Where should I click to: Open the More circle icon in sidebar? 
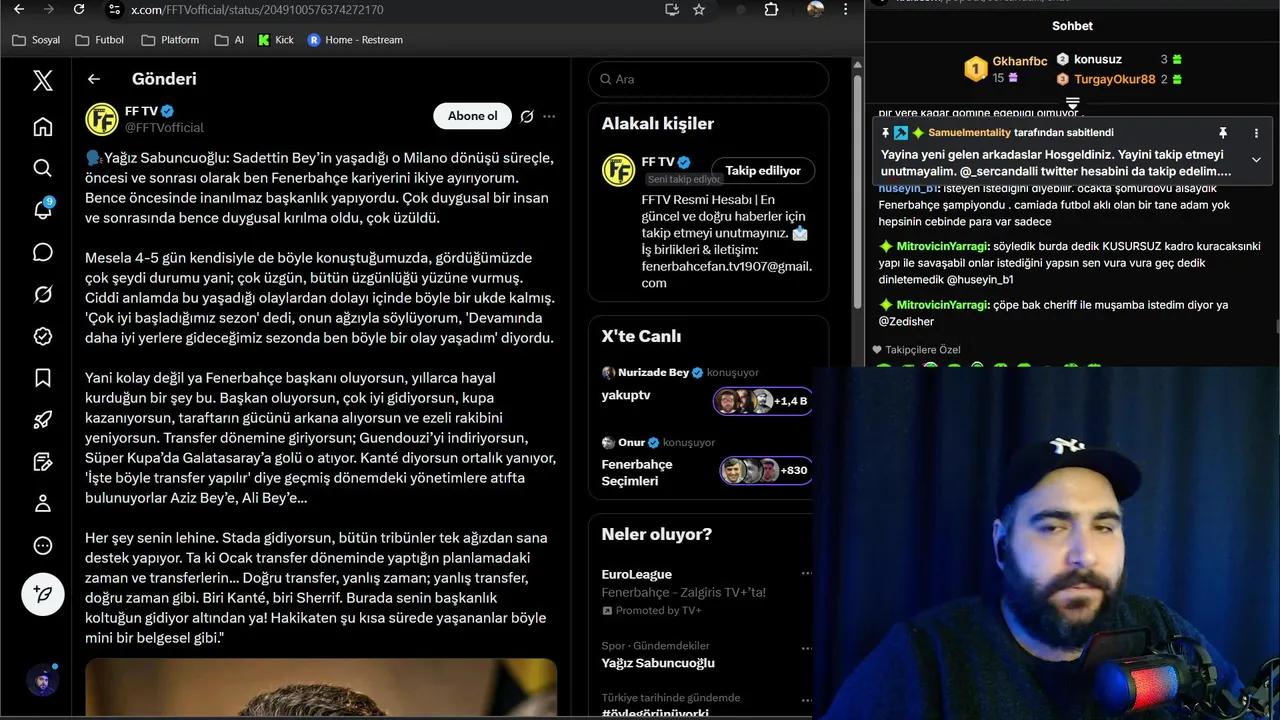click(x=42, y=546)
